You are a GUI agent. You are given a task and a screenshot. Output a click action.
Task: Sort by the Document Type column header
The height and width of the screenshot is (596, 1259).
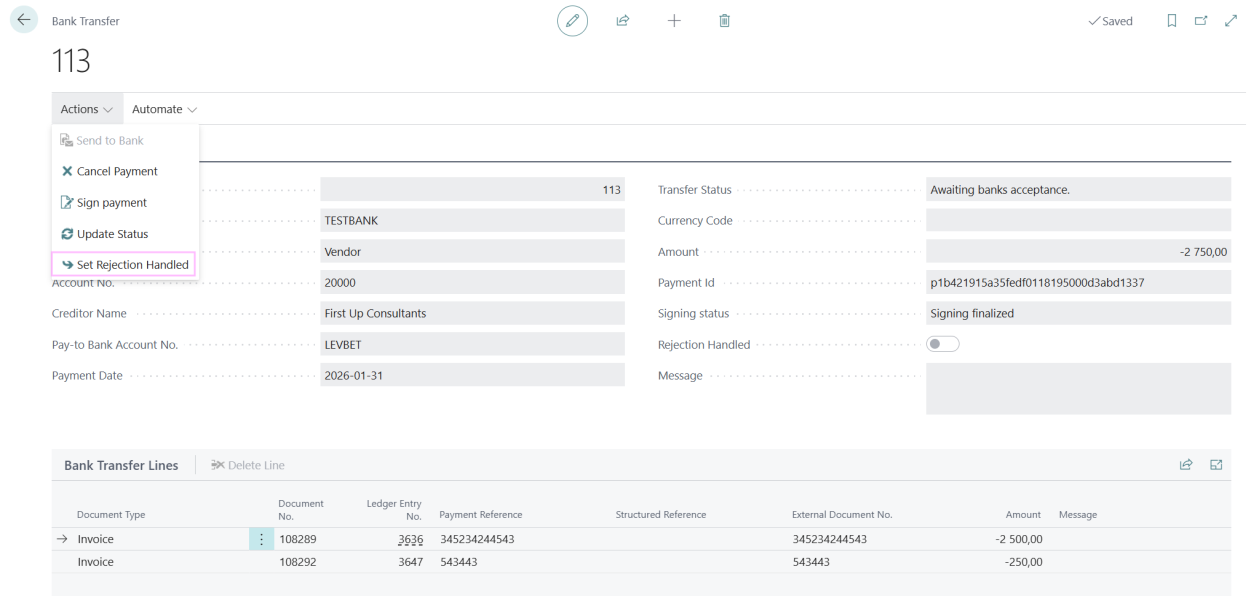tap(111, 515)
